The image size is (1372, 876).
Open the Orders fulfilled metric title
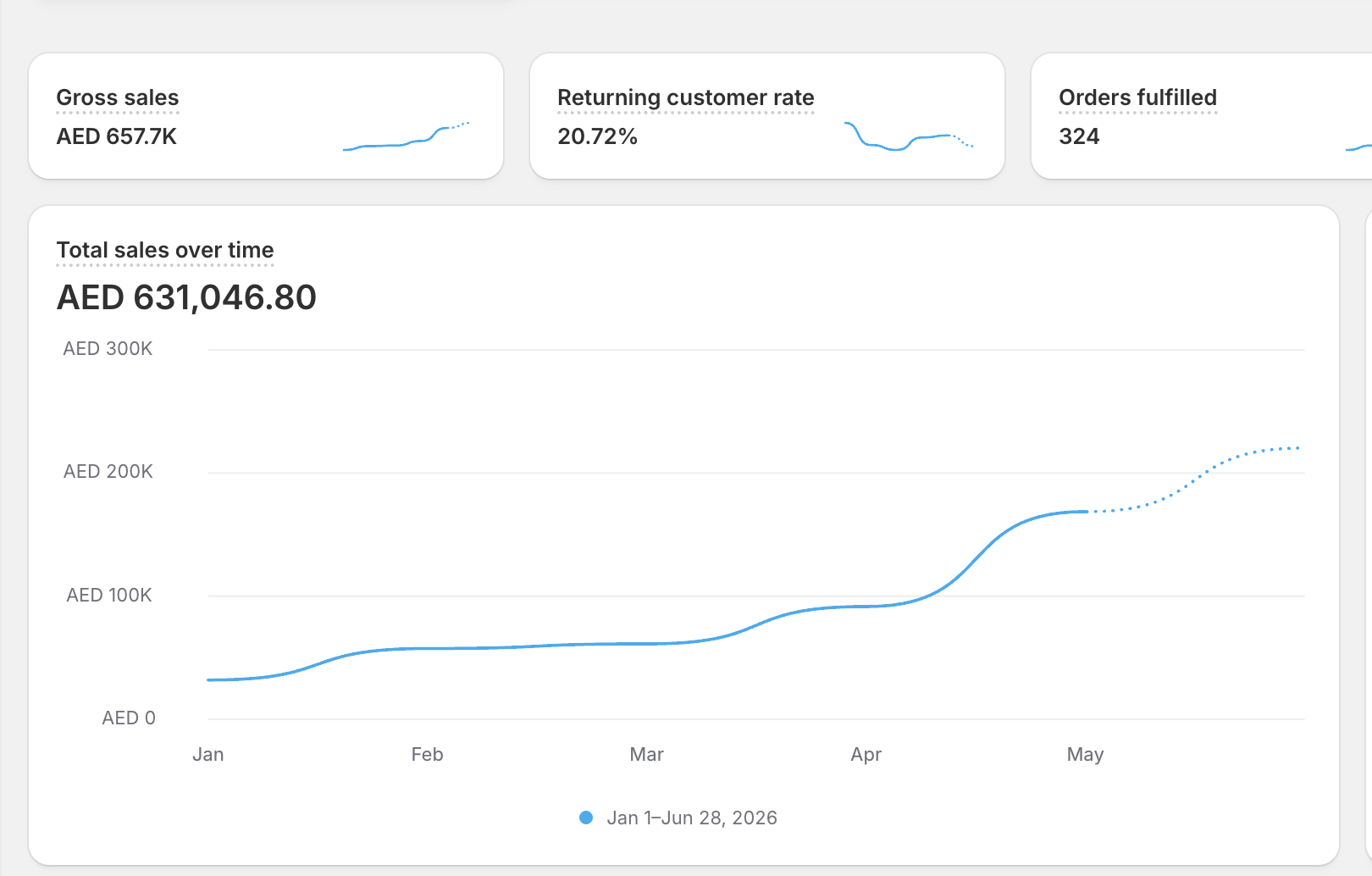[1138, 97]
